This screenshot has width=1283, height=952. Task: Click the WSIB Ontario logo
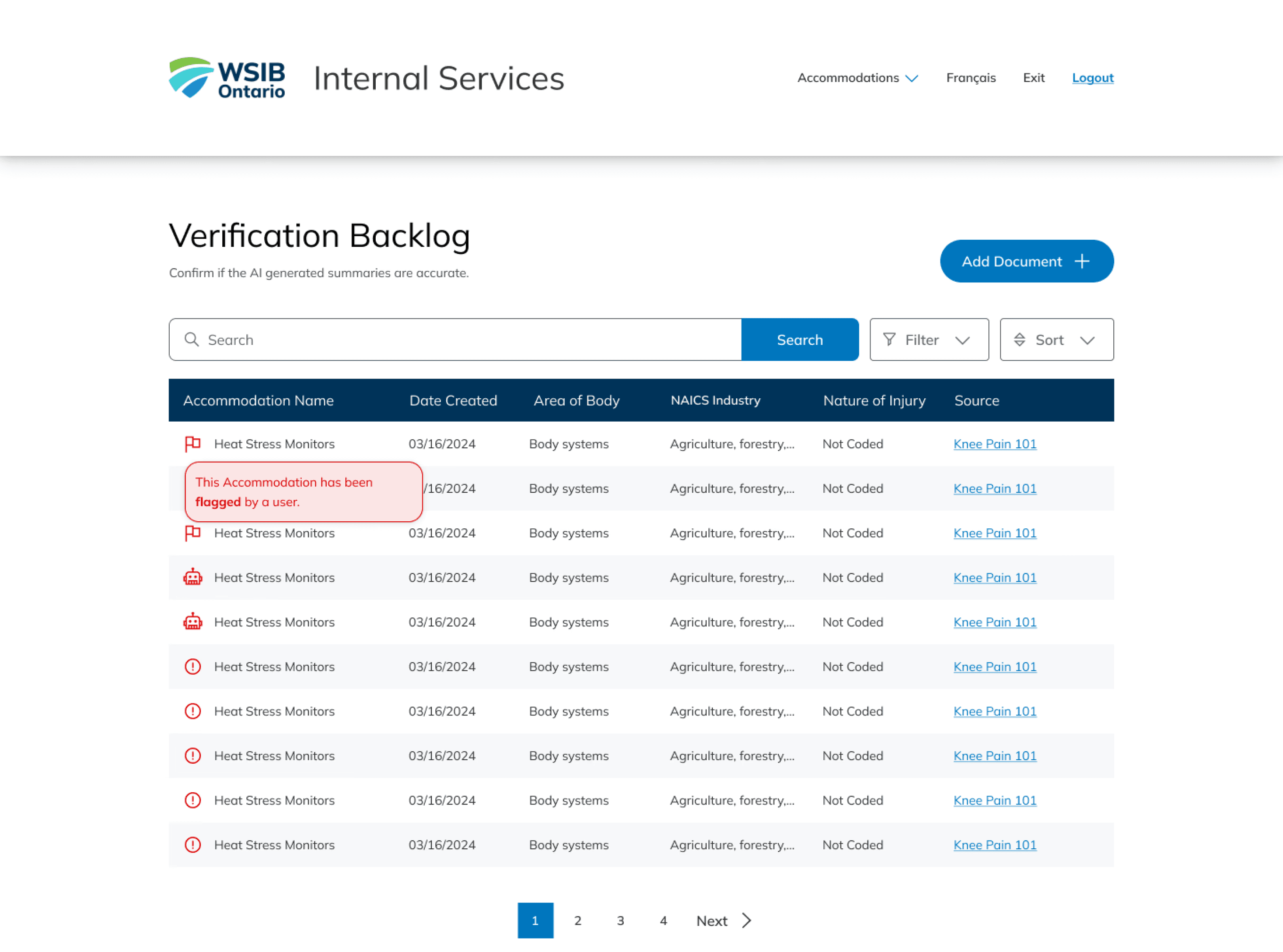pos(227,78)
